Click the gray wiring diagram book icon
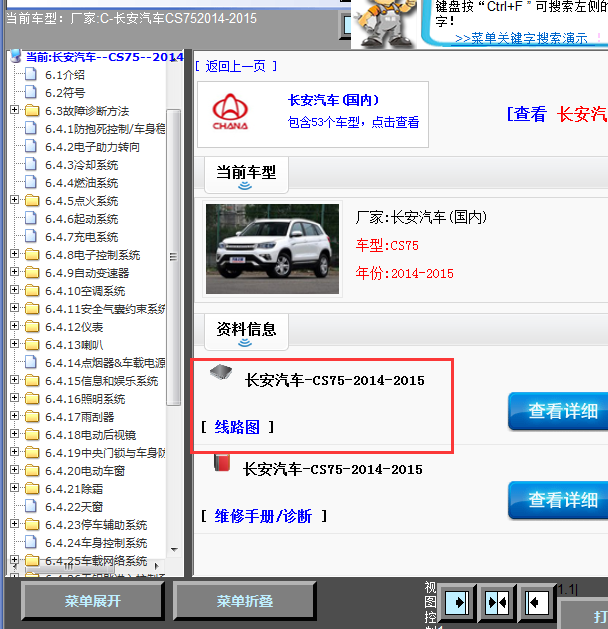The image size is (608, 629). pyautogui.click(x=221, y=372)
